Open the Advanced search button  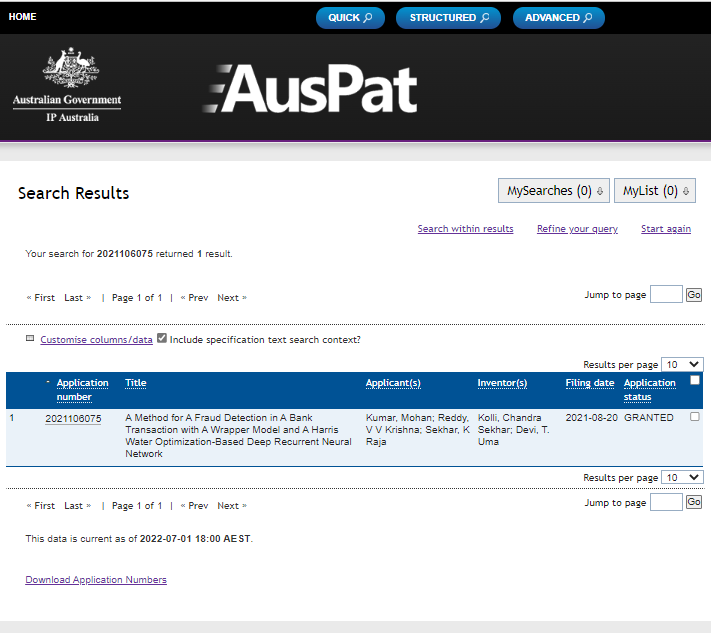click(559, 18)
